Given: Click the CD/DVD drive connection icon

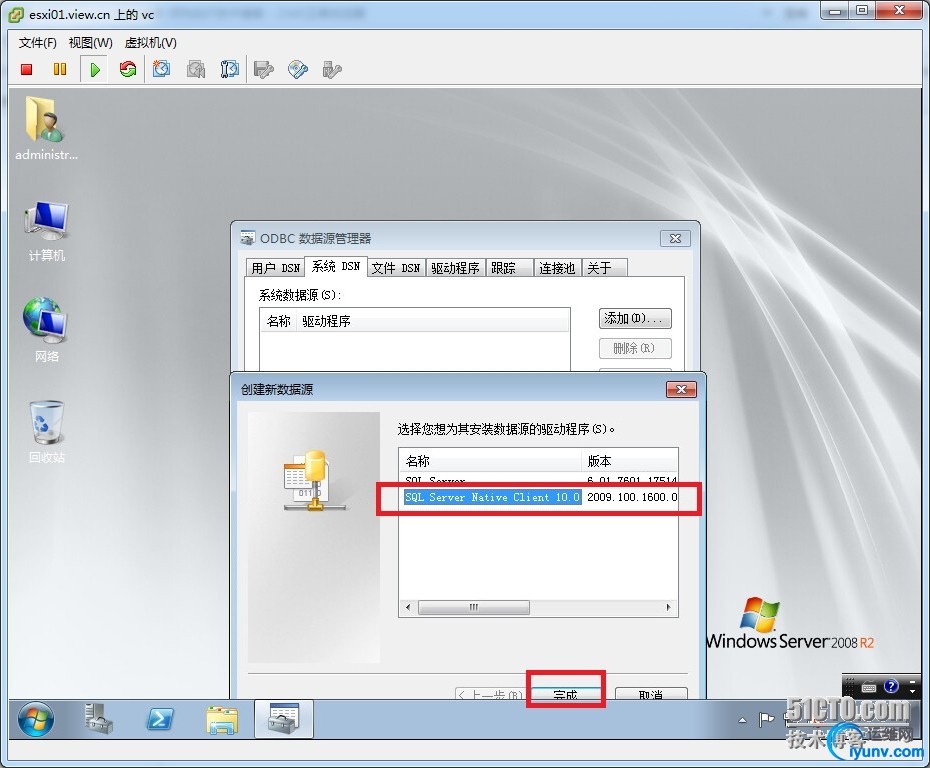Looking at the screenshot, I should [298, 69].
